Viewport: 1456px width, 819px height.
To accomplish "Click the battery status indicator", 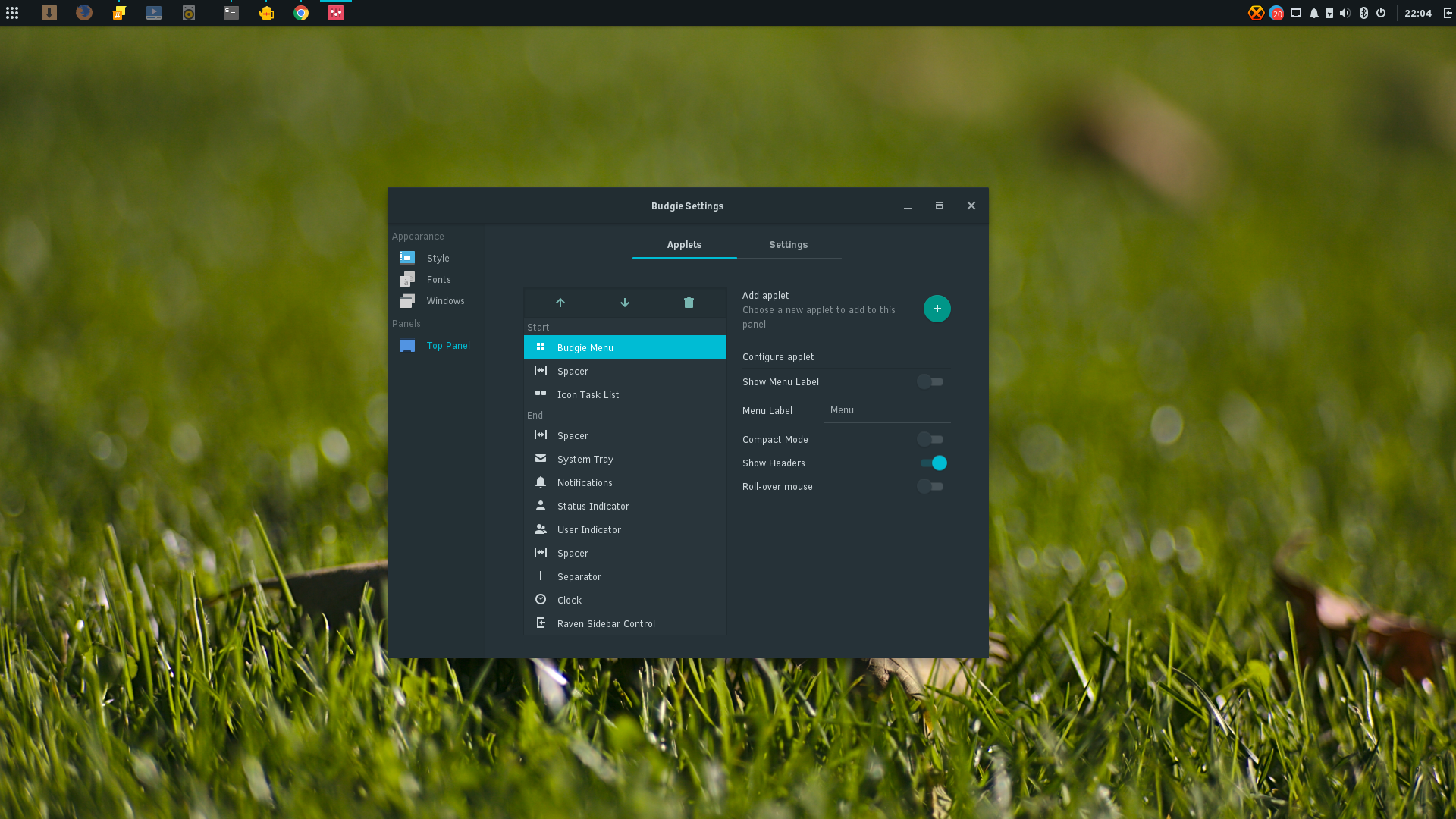I will pyautogui.click(x=1329, y=13).
